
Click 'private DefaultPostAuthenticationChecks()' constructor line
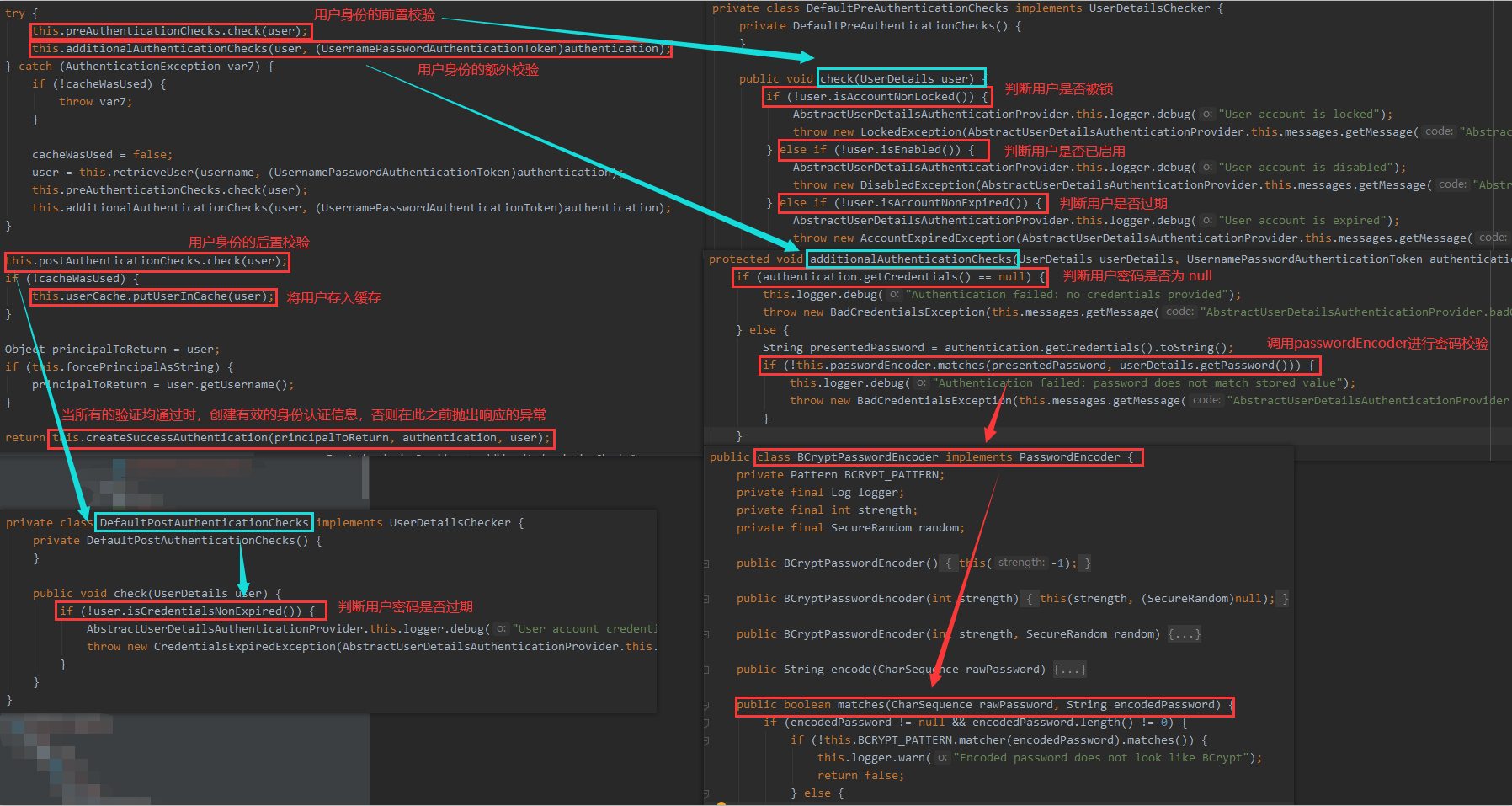(177, 541)
